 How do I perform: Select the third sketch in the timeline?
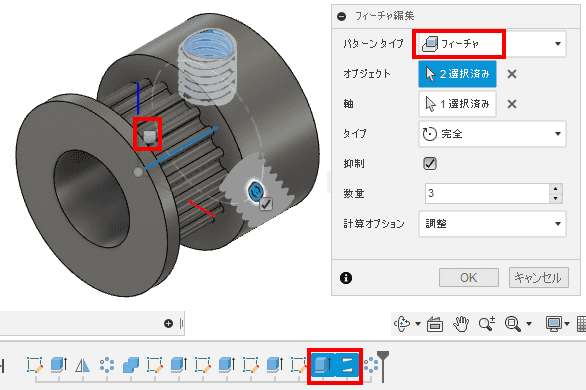coord(203,365)
